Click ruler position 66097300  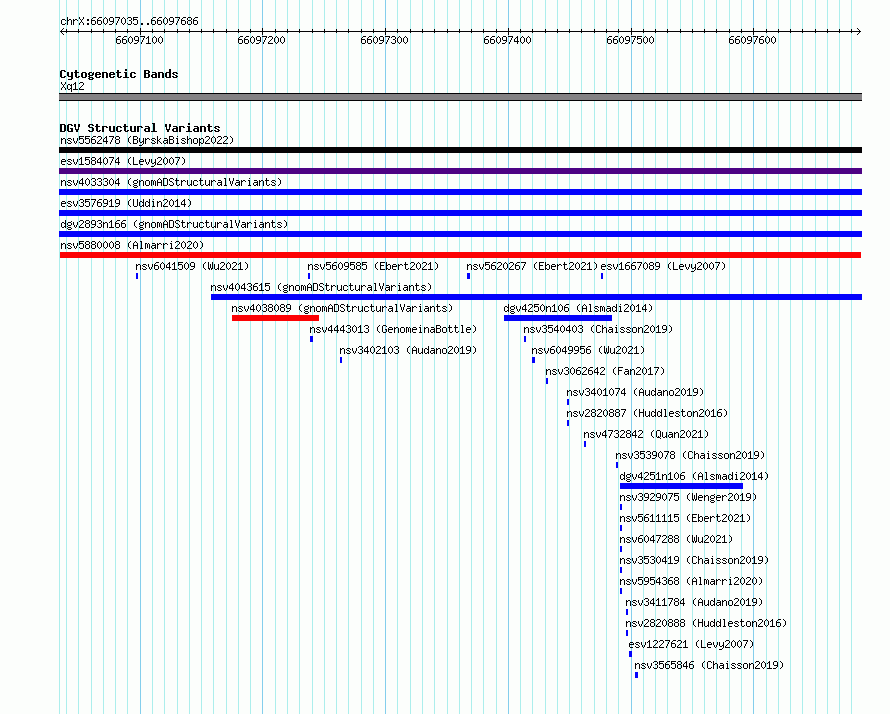click(x=384, y=40)
